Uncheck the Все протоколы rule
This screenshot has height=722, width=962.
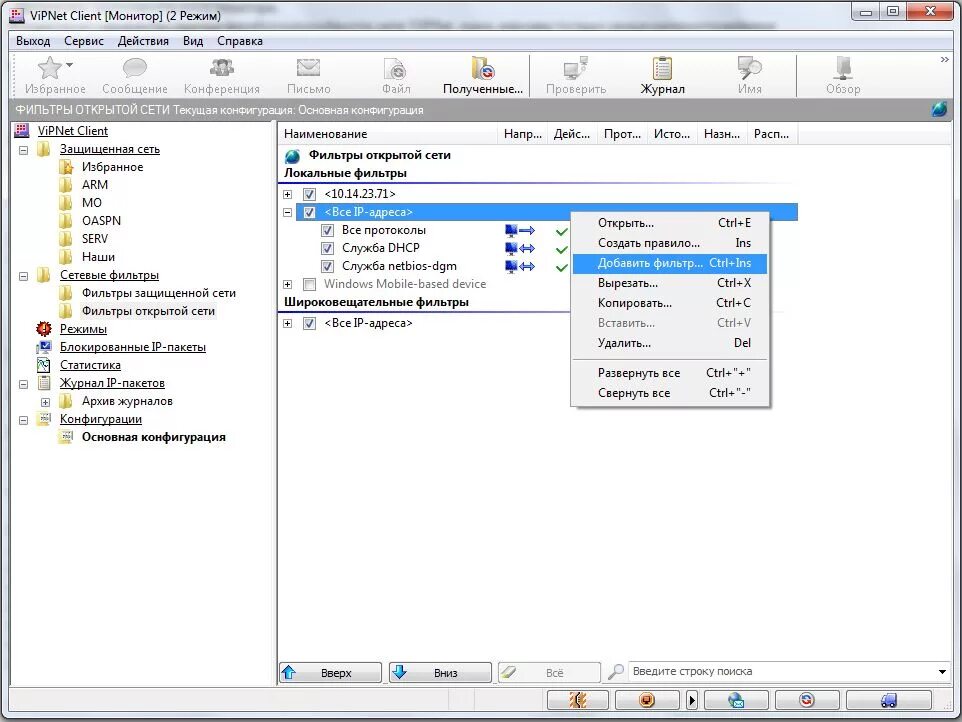coord(328,231)
